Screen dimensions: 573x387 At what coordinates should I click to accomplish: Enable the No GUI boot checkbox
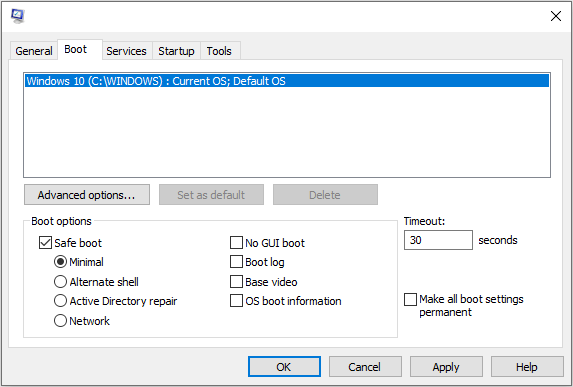coord(236,243)
